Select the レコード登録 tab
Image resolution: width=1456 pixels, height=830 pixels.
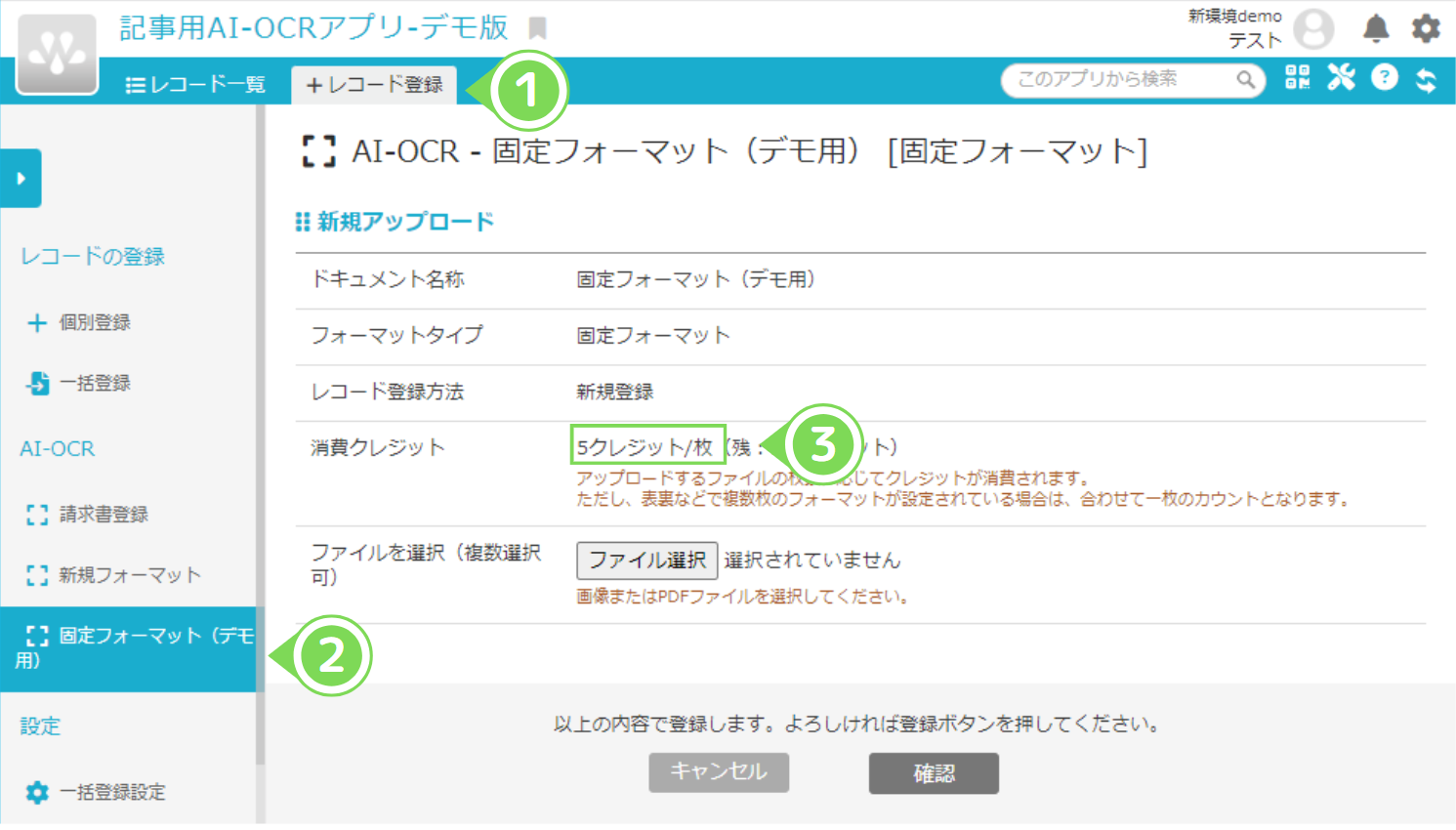coord(374,84)
